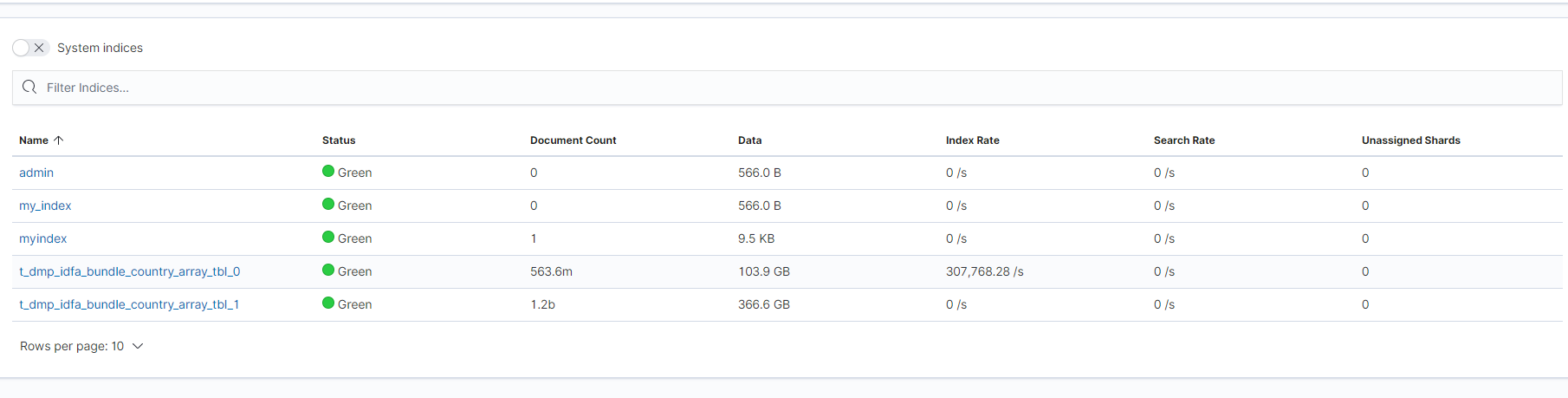Toggle the System indices switch

click(30, 48)
